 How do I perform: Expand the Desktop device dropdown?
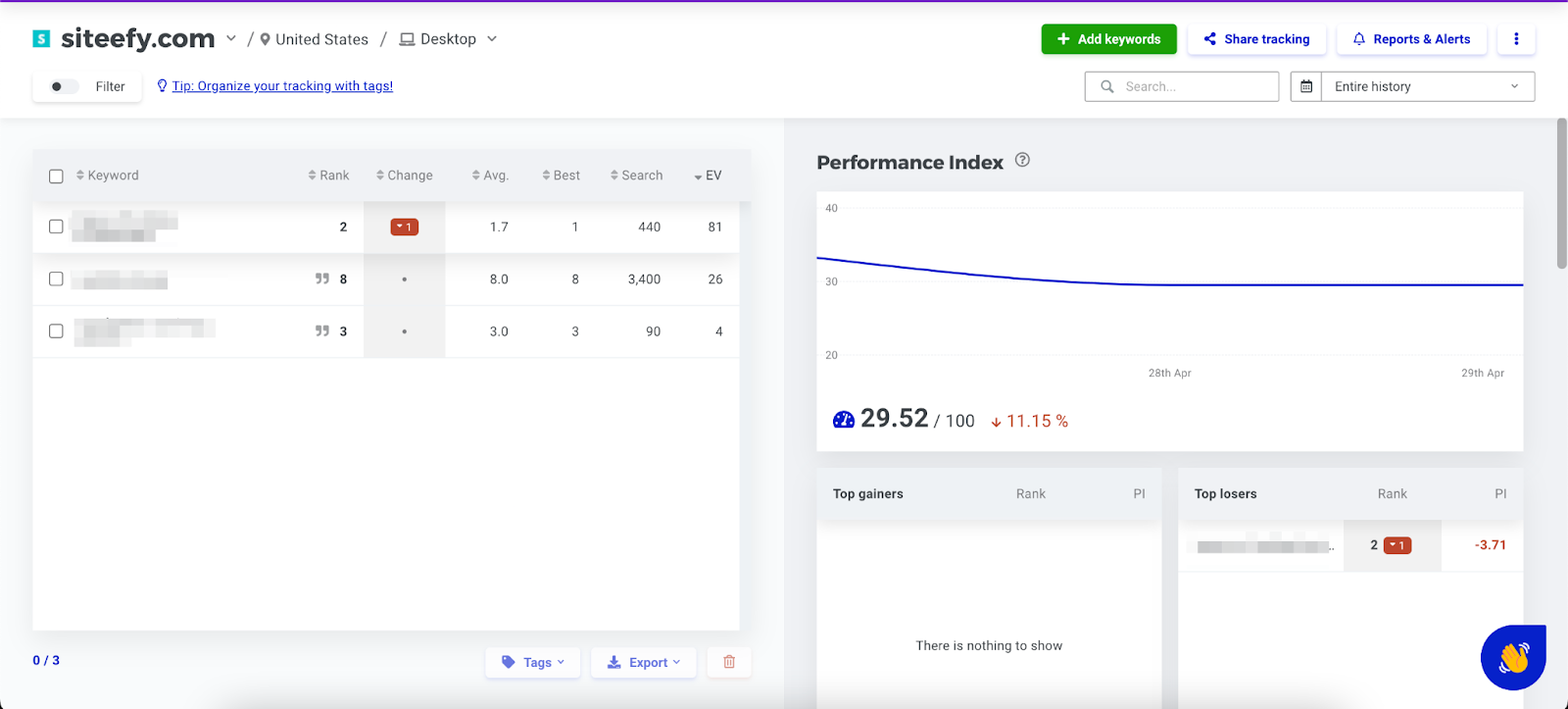point(492,39)
